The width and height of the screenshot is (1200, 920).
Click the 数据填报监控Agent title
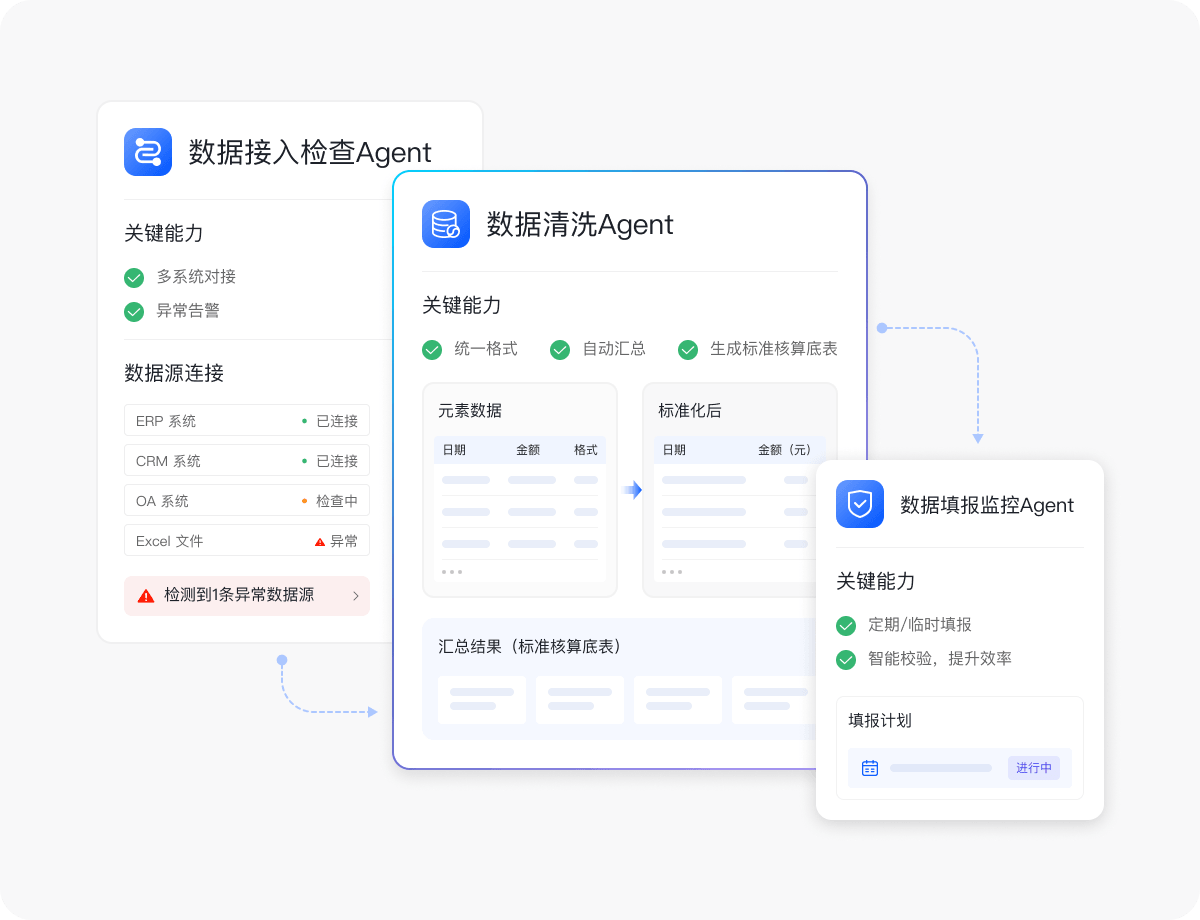click(x=987, y=505)
